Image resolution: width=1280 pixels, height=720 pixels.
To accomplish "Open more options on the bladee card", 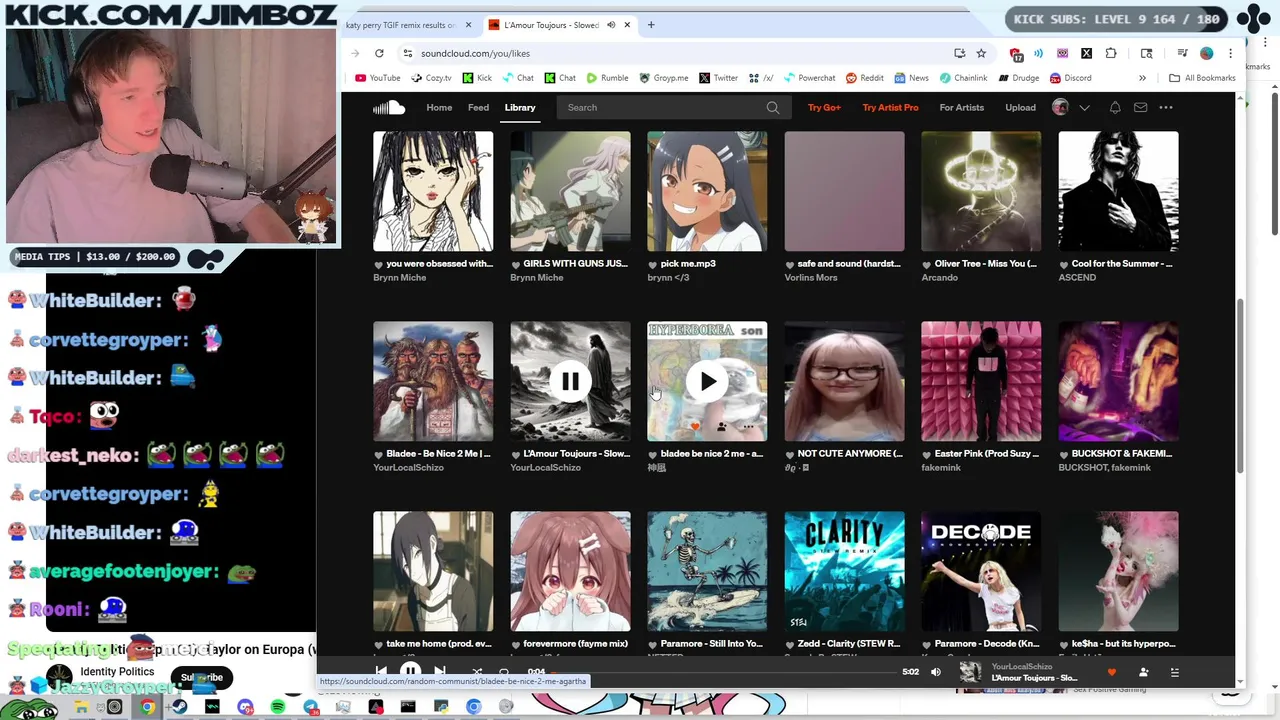I will (x=748, y=427).
